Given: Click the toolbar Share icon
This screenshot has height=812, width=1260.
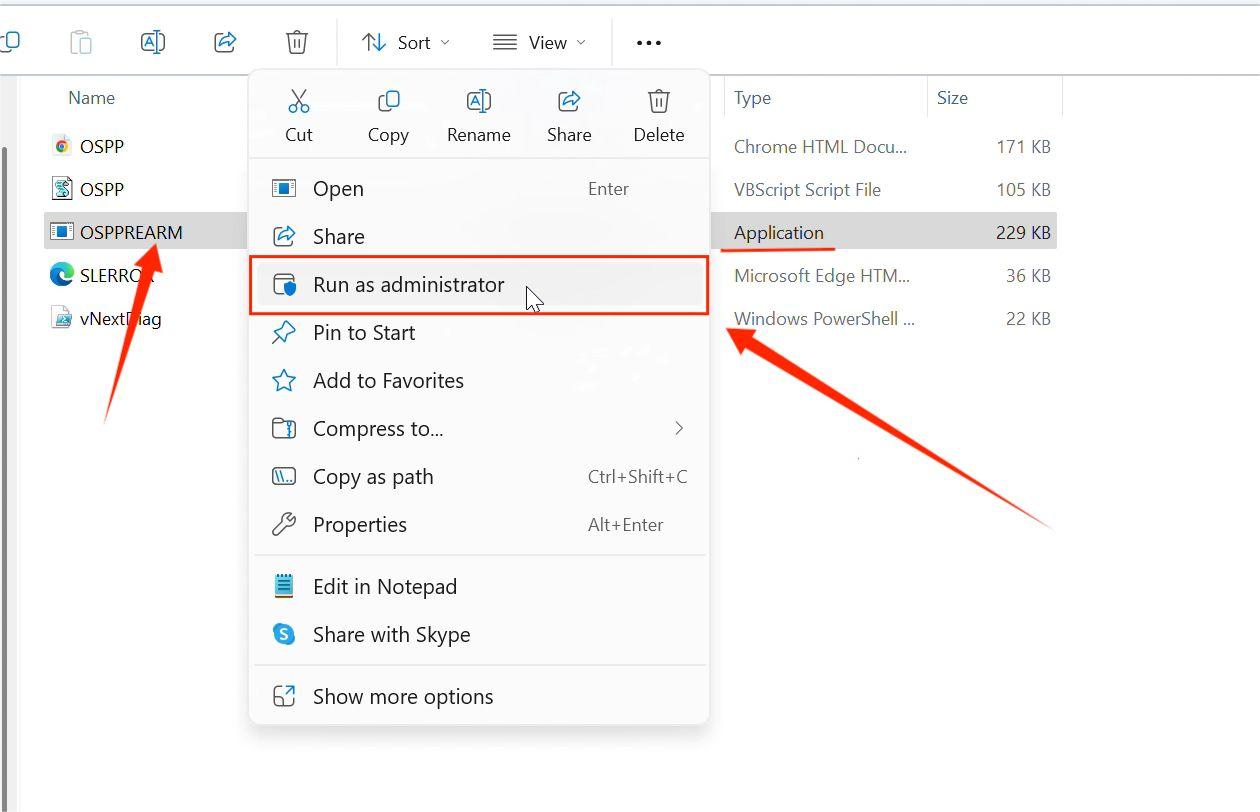Looking at the screenshot, I should 225,42.
